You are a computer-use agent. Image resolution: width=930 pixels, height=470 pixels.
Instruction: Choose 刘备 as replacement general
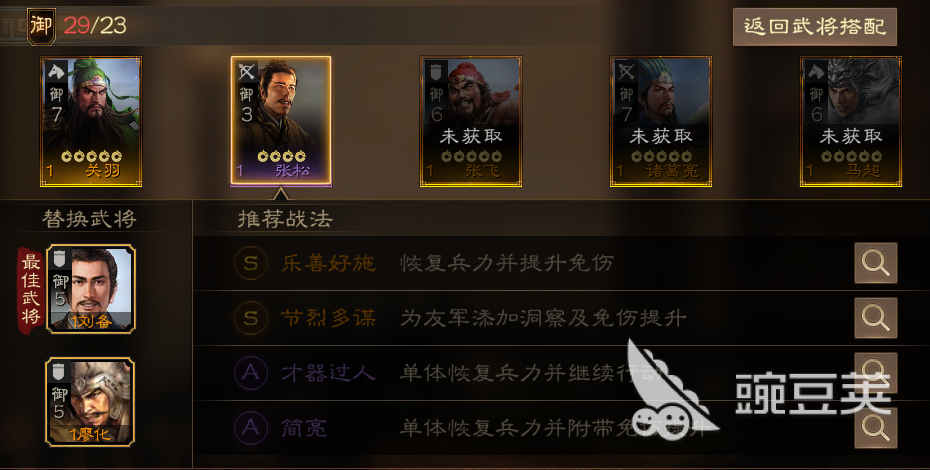click(x=91, y=289)
